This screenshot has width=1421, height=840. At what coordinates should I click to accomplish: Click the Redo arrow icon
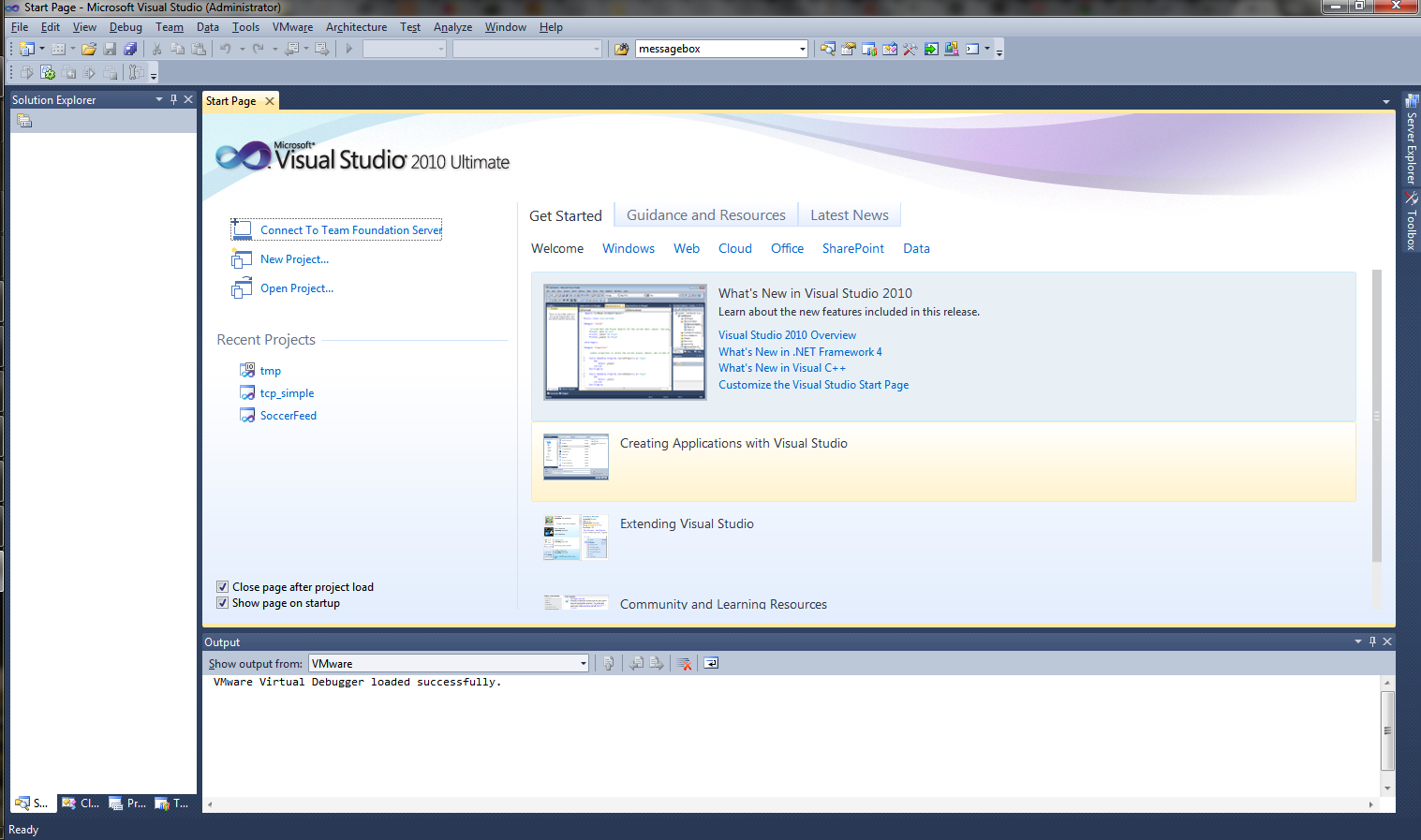point(259,49)
